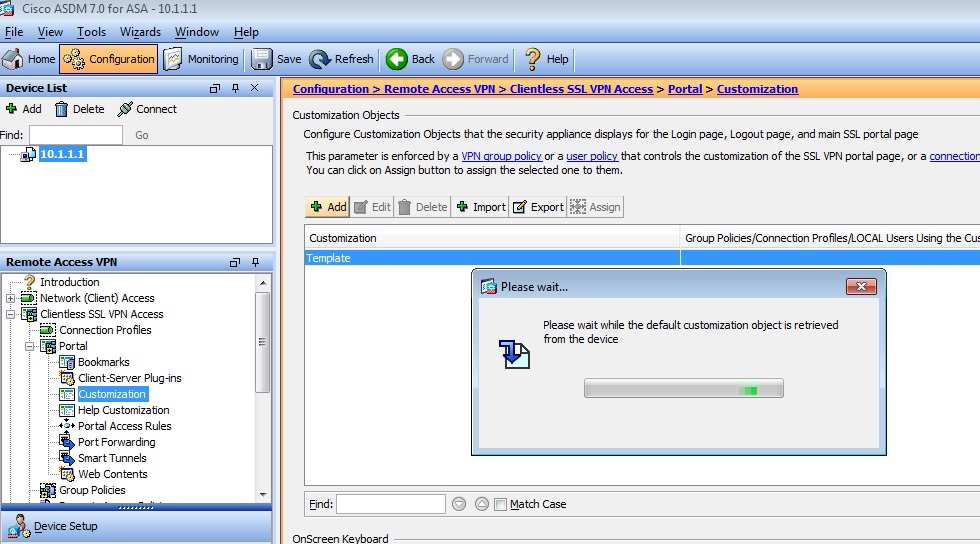Close the Device List panel
980x544 pixels.
click(x=254, y=88)
